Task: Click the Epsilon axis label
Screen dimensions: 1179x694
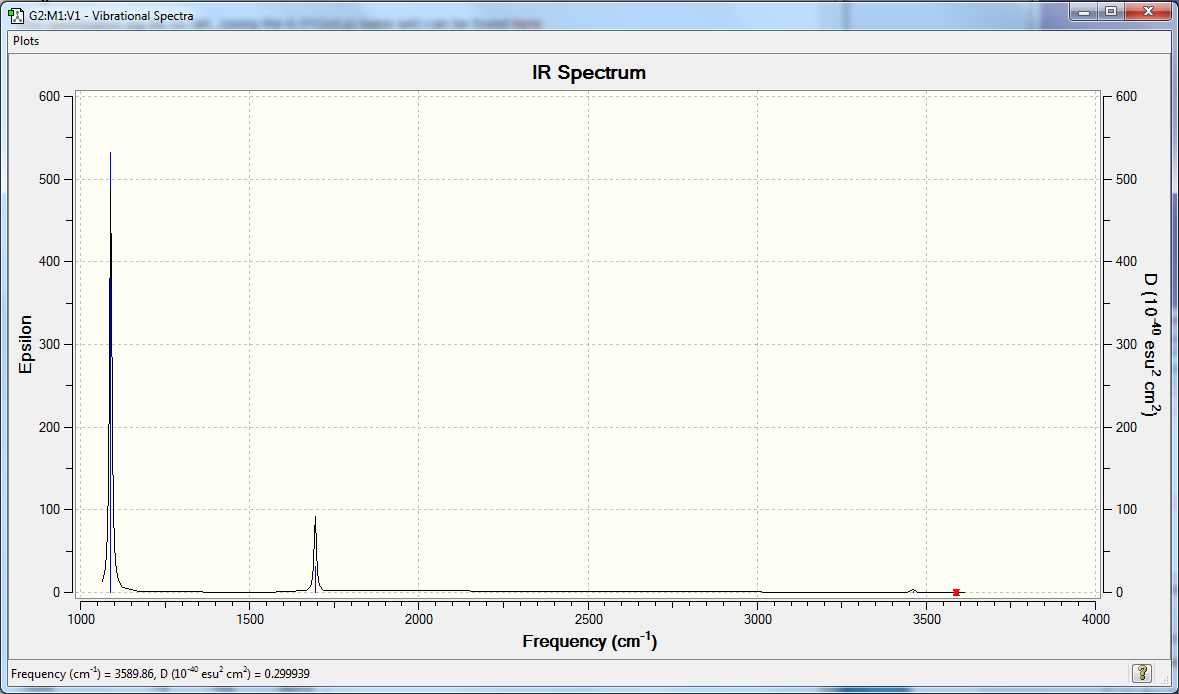Action: pos(26,344)
